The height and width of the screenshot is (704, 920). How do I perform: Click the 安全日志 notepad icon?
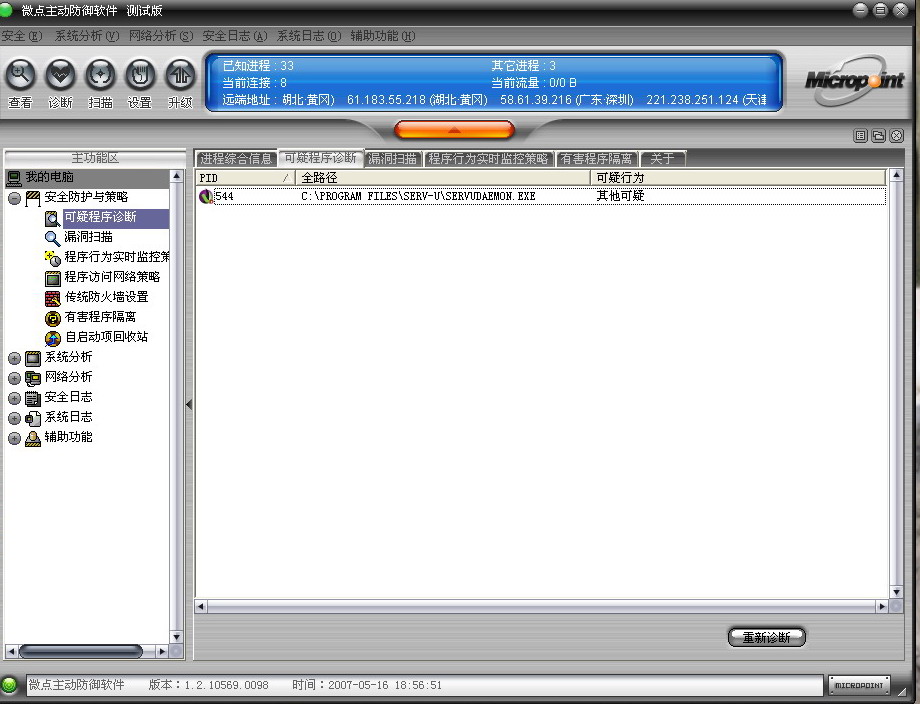(33, 398)
